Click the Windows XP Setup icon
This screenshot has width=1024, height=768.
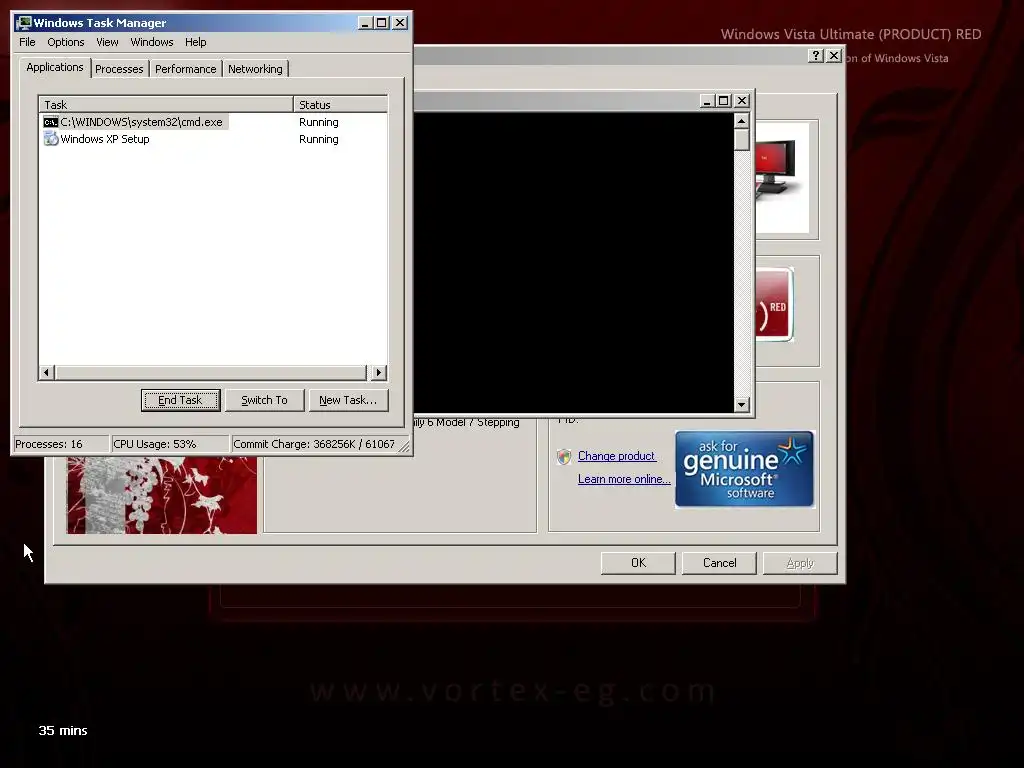[x=50, y=138]
